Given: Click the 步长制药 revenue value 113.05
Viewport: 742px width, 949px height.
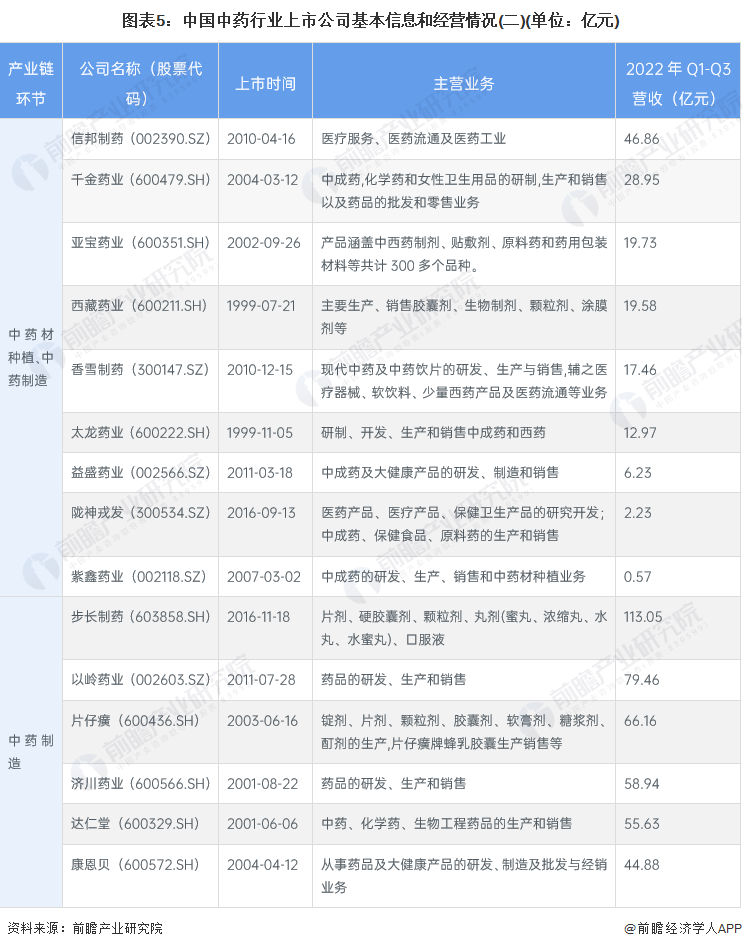Looking at the screenshot, I should (642, 616).
